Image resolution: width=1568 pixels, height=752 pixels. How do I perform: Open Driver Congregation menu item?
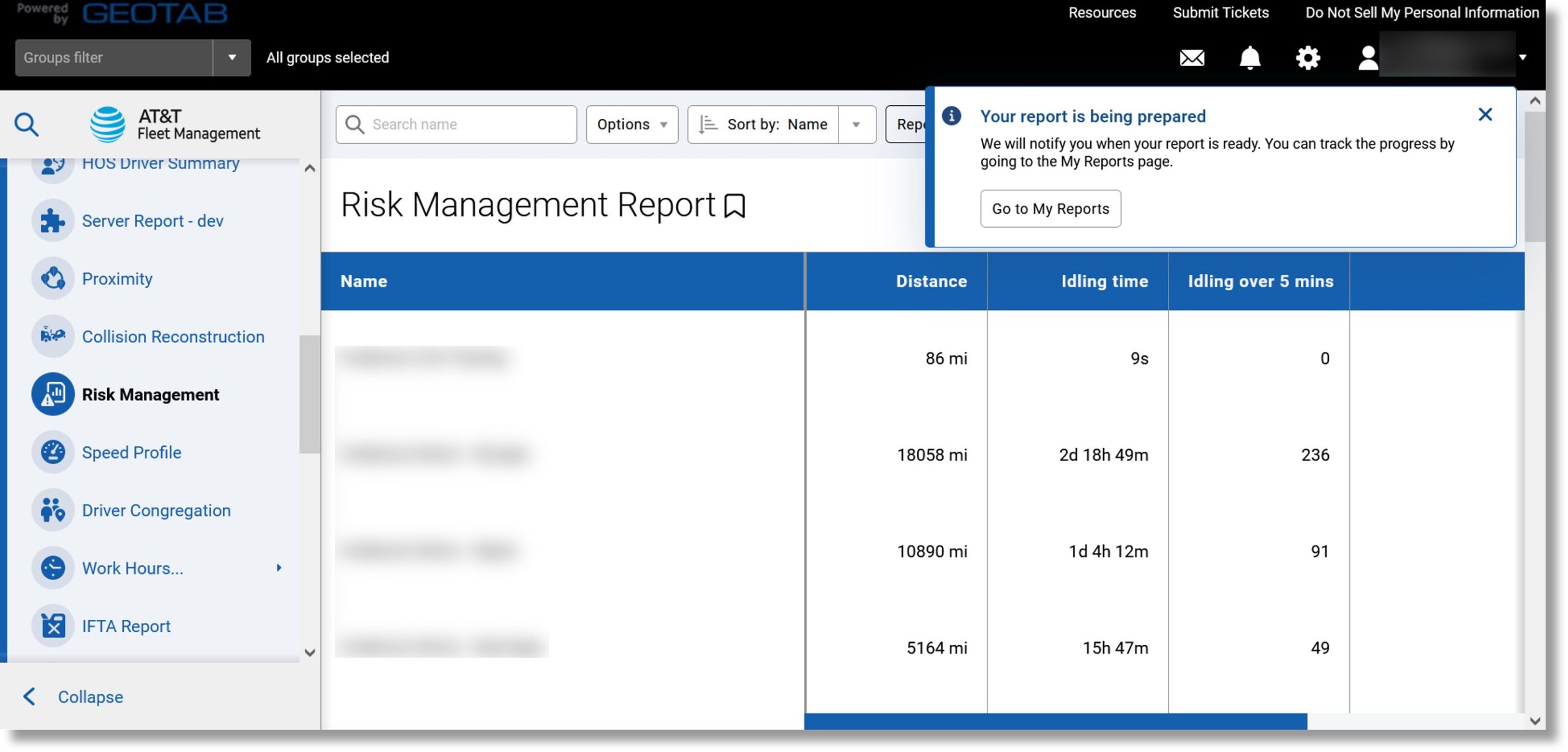(156, 510)
